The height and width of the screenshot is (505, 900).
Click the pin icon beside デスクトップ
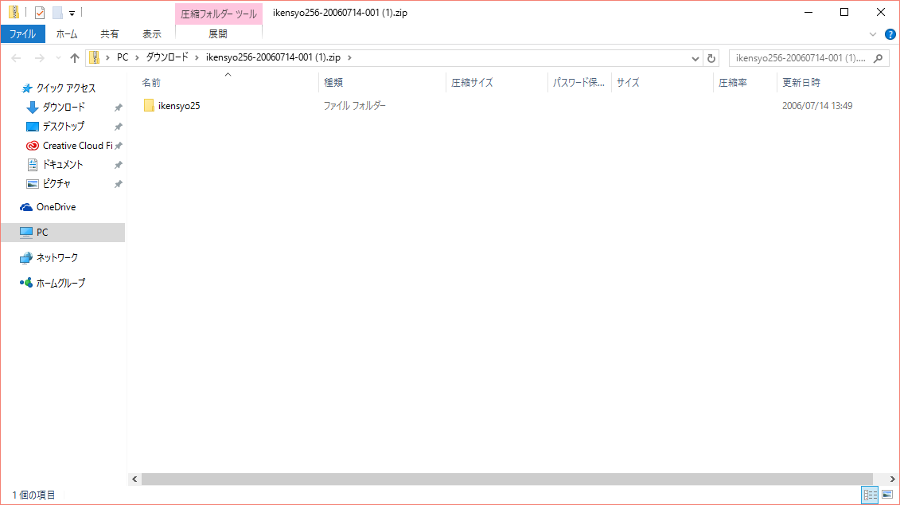(118, 126)
